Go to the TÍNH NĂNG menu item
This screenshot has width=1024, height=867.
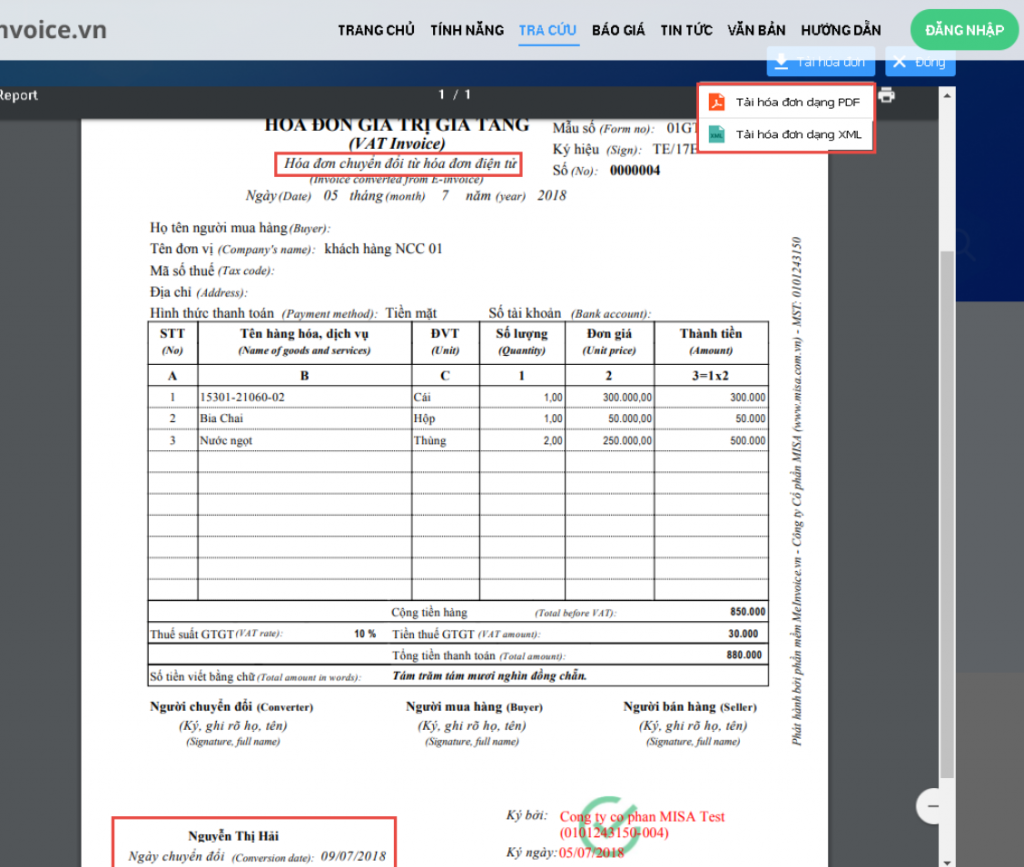click(x=467, y=30)
